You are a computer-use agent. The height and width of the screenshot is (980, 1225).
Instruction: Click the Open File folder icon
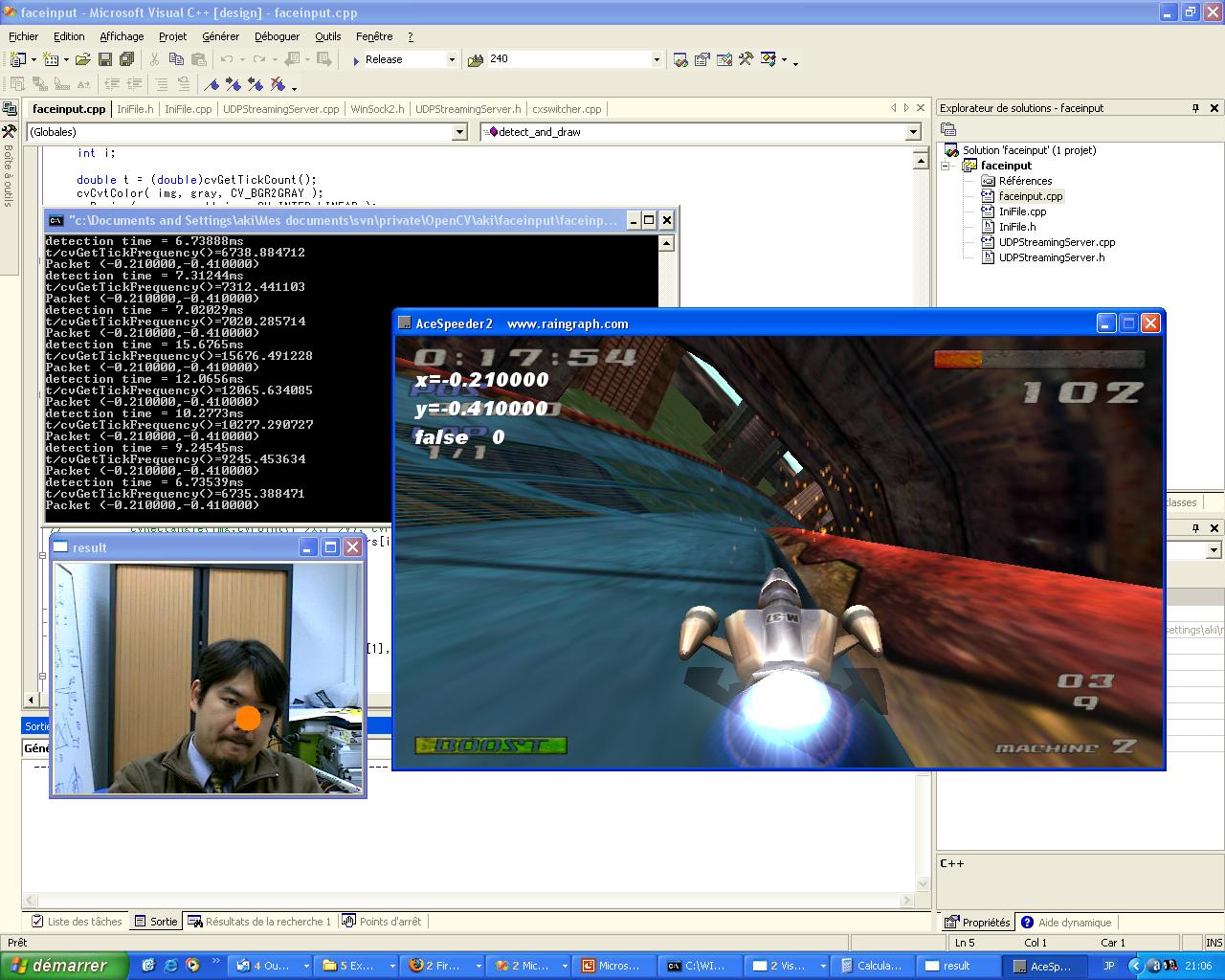point(83,59)
